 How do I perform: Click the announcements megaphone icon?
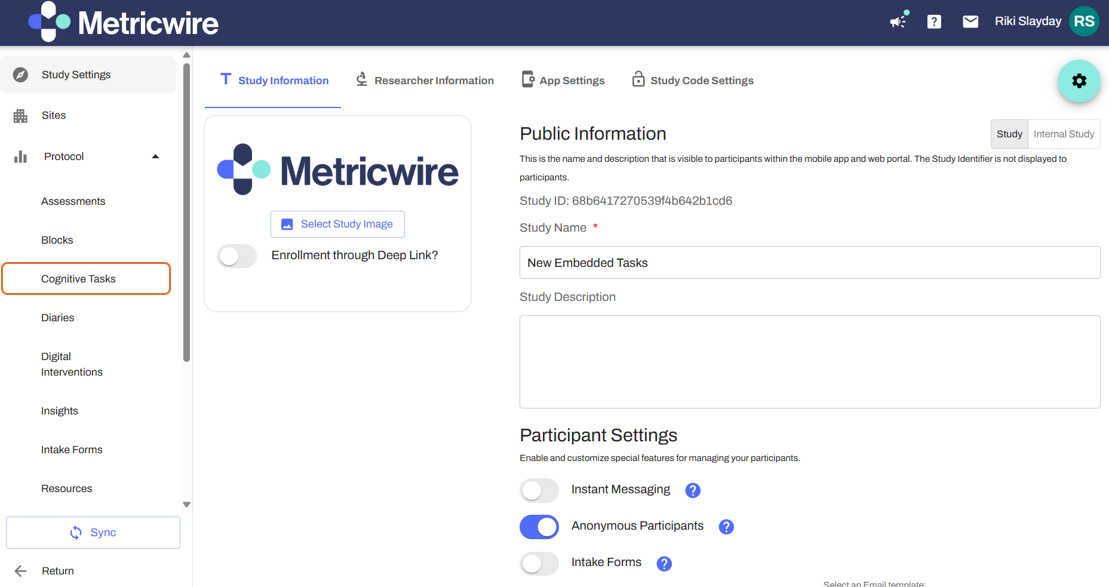point(898,21)
